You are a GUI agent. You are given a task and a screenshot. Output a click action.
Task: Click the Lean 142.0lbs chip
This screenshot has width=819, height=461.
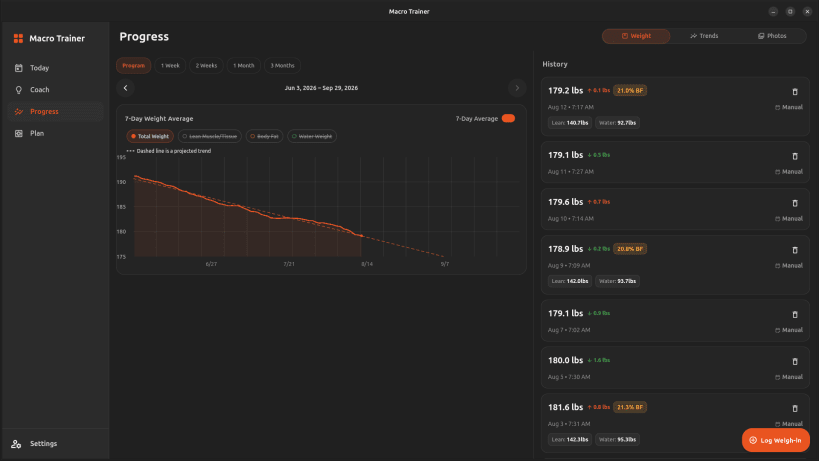tap(570, 281)
